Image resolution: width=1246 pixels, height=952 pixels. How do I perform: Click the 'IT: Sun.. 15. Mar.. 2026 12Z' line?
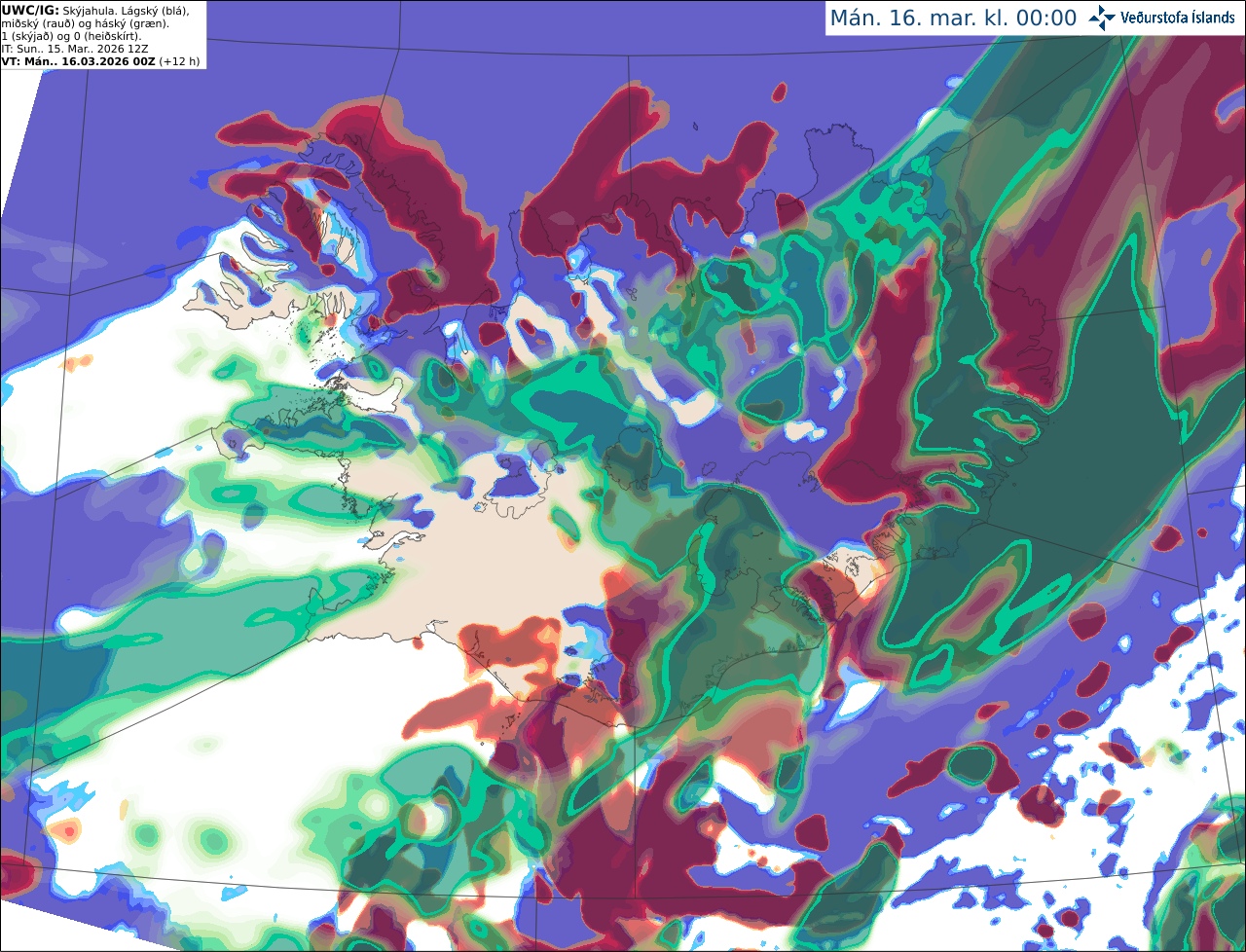(75, 49)
